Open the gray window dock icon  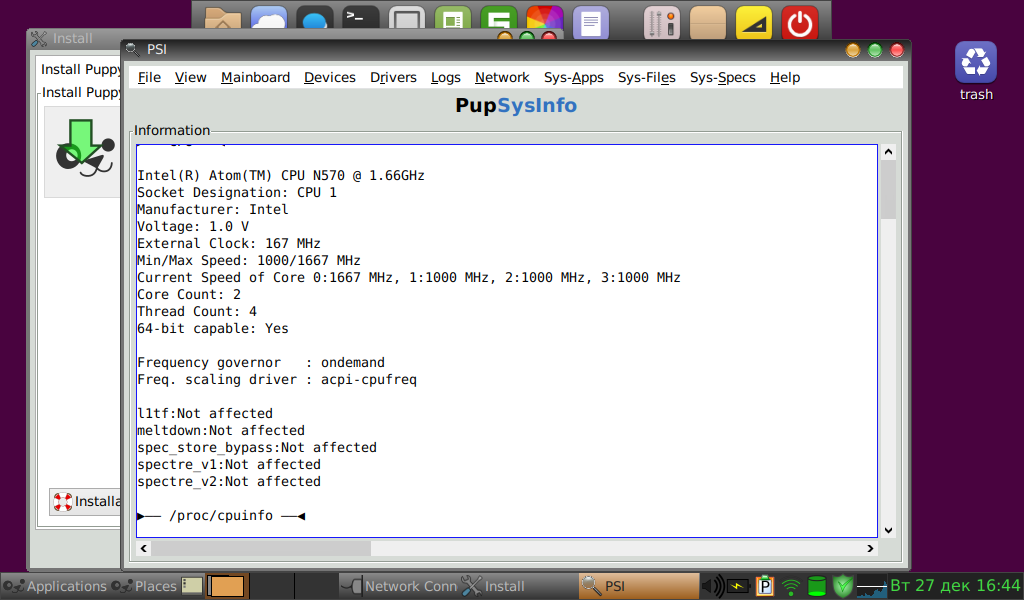pyautogui.click(x=406, y=20)
